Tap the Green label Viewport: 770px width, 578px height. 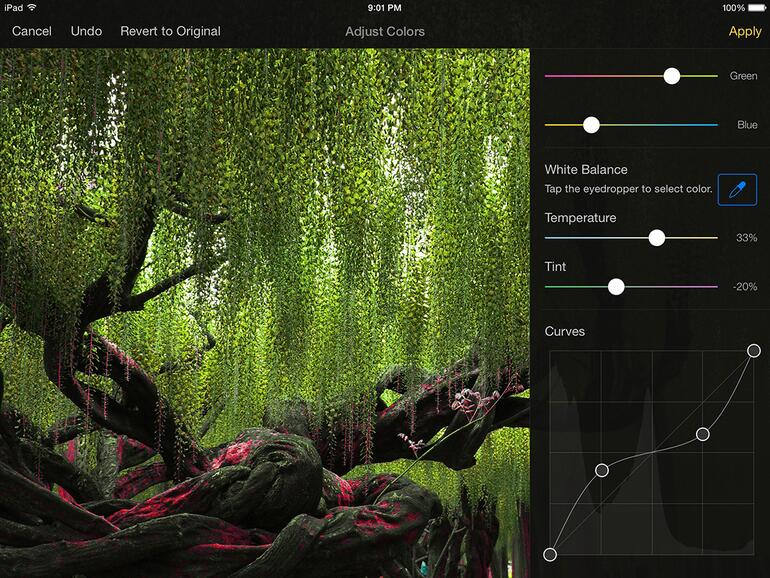[x=743, y=76]
